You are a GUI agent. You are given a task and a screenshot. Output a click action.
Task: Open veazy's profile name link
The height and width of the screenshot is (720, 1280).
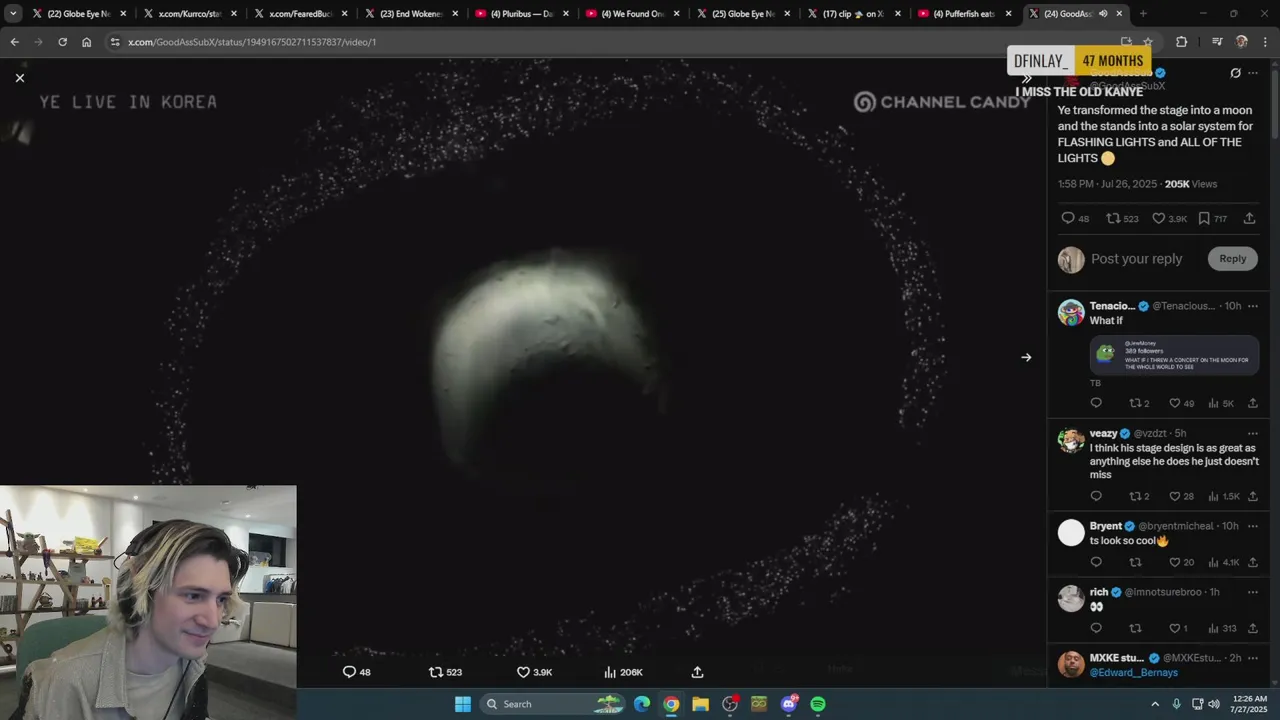point(1103,433)
